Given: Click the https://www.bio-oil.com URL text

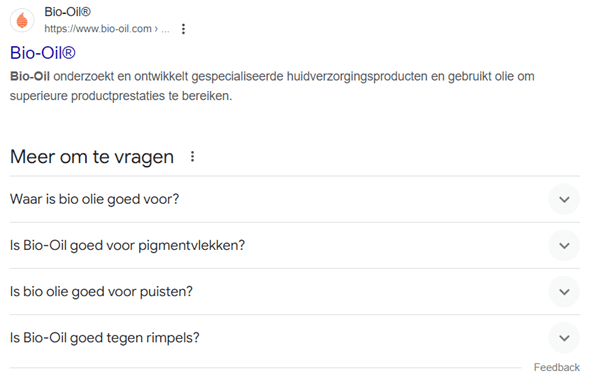Looking at the screenshot, I should point(98,29).
